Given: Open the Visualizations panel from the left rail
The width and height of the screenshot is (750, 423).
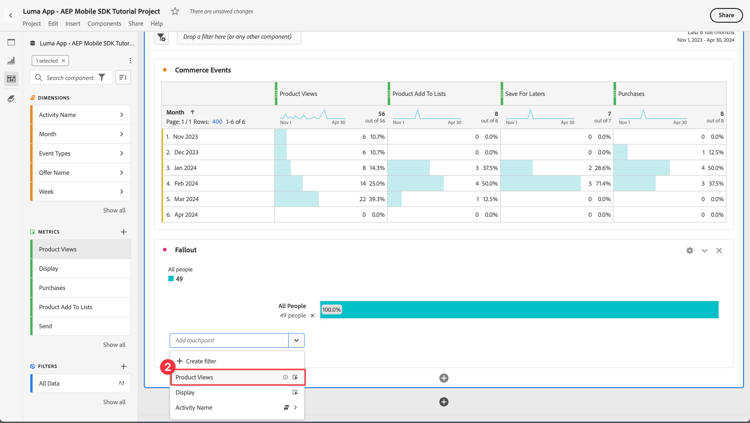Looking at the screenshot, I should click(x=11, y=61).
